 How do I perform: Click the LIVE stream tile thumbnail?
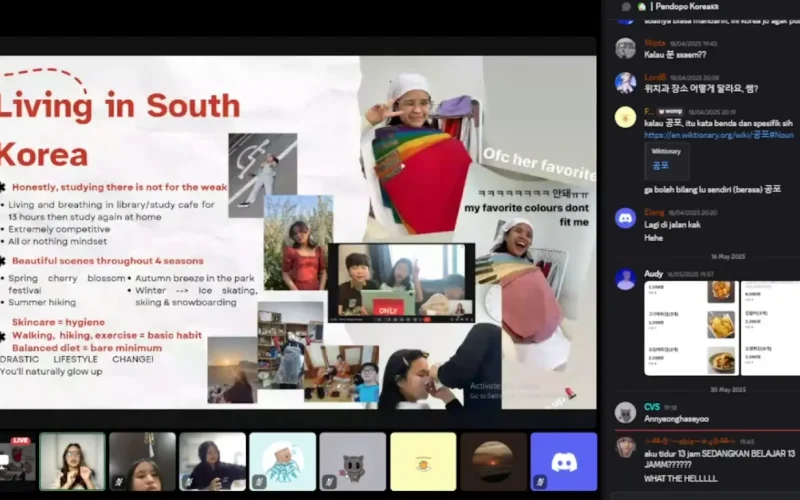pos(16,462)
